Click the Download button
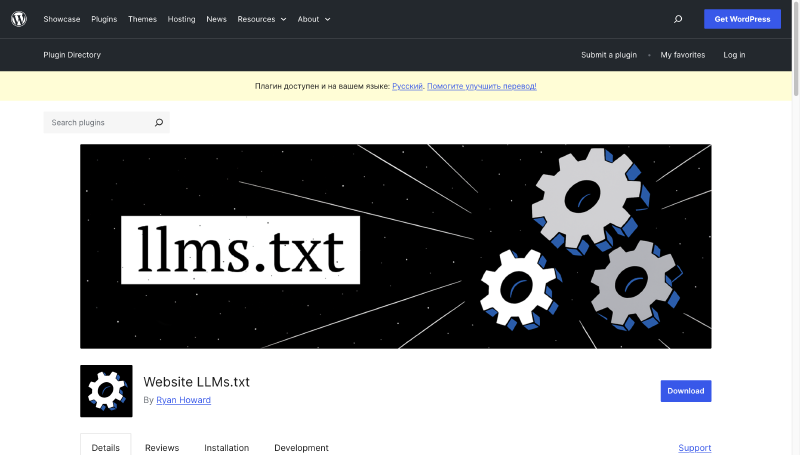Screen dimensions: 800x455 click(x=686, y=391)
